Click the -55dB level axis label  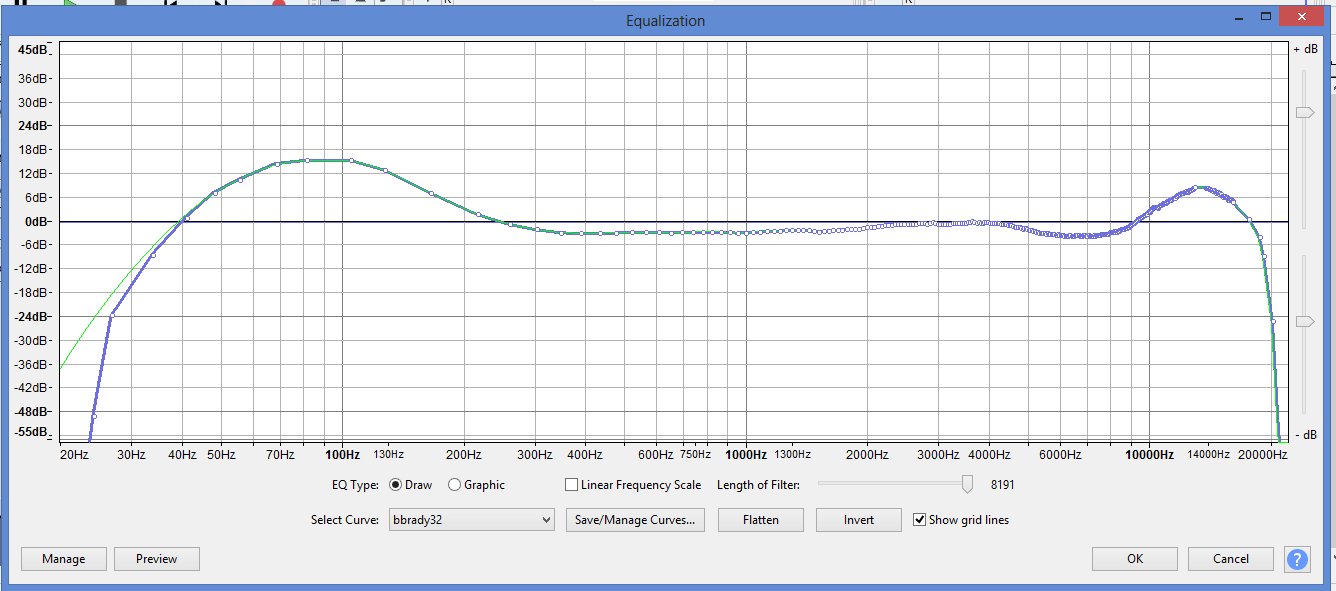click(x=33, y=432)
